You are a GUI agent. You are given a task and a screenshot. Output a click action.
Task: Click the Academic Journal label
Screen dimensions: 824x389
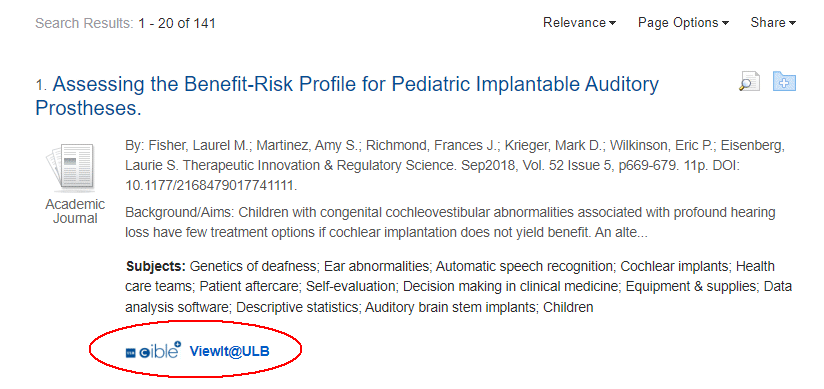pyautogui.click(x=75, y=211)
